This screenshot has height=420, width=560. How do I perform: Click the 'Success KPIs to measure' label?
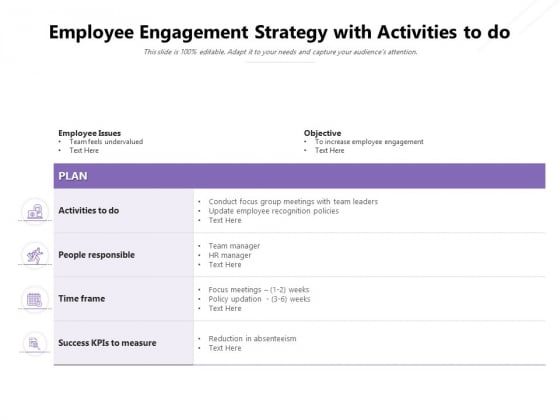[x=107, y=343]
